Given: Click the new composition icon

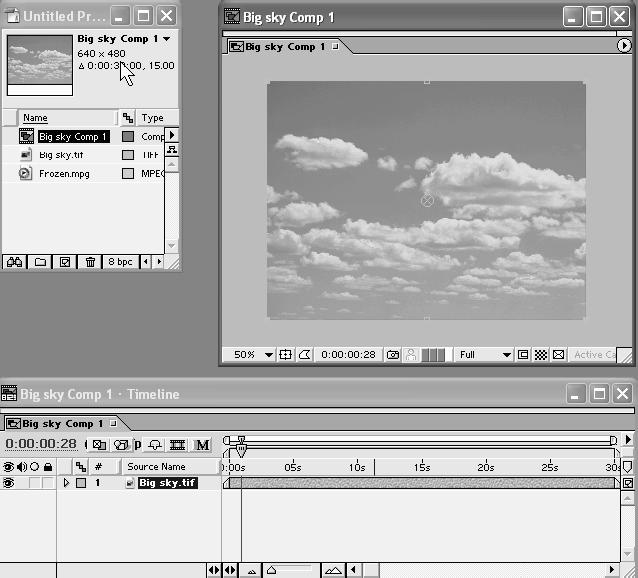Looking at the screenshot, I should (66, 262).
